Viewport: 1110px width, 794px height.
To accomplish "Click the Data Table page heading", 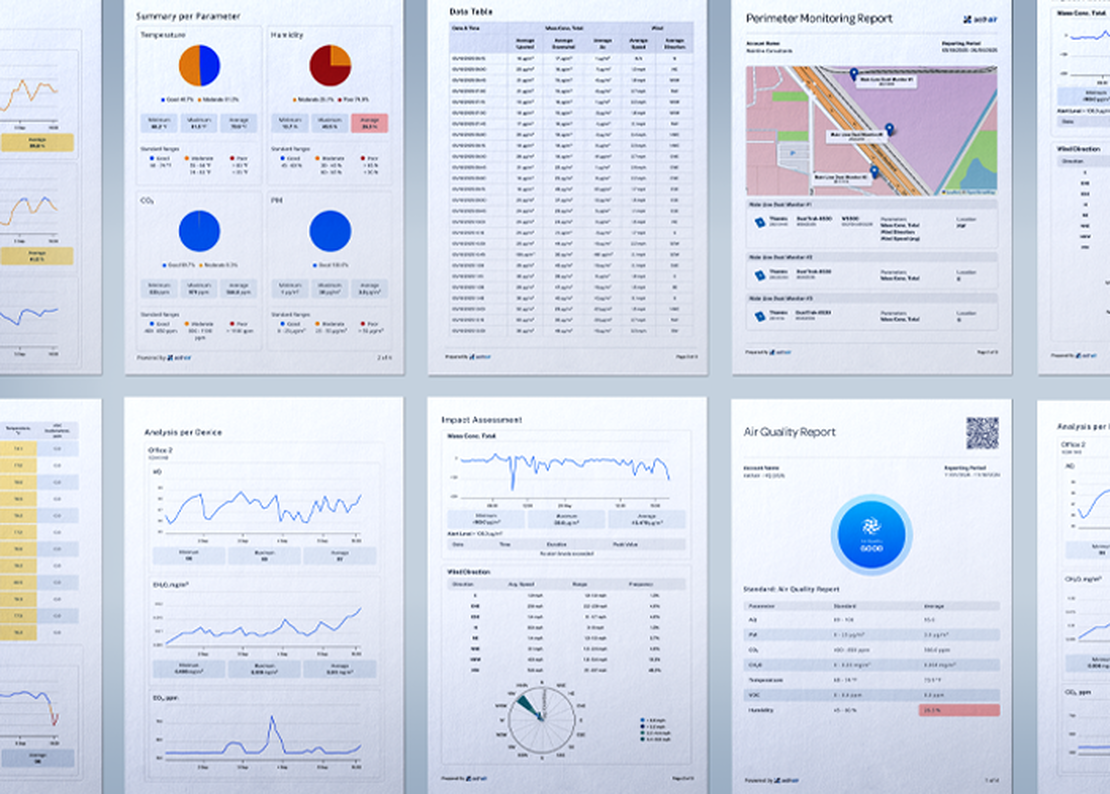I will pyautogui.click(x=472, y=11).
